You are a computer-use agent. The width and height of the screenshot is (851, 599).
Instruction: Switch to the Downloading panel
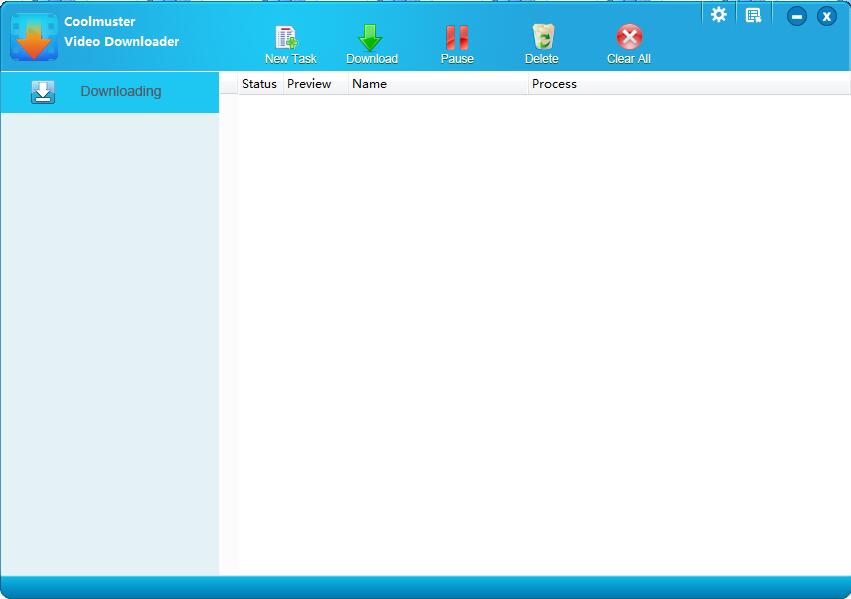point(120,91)
